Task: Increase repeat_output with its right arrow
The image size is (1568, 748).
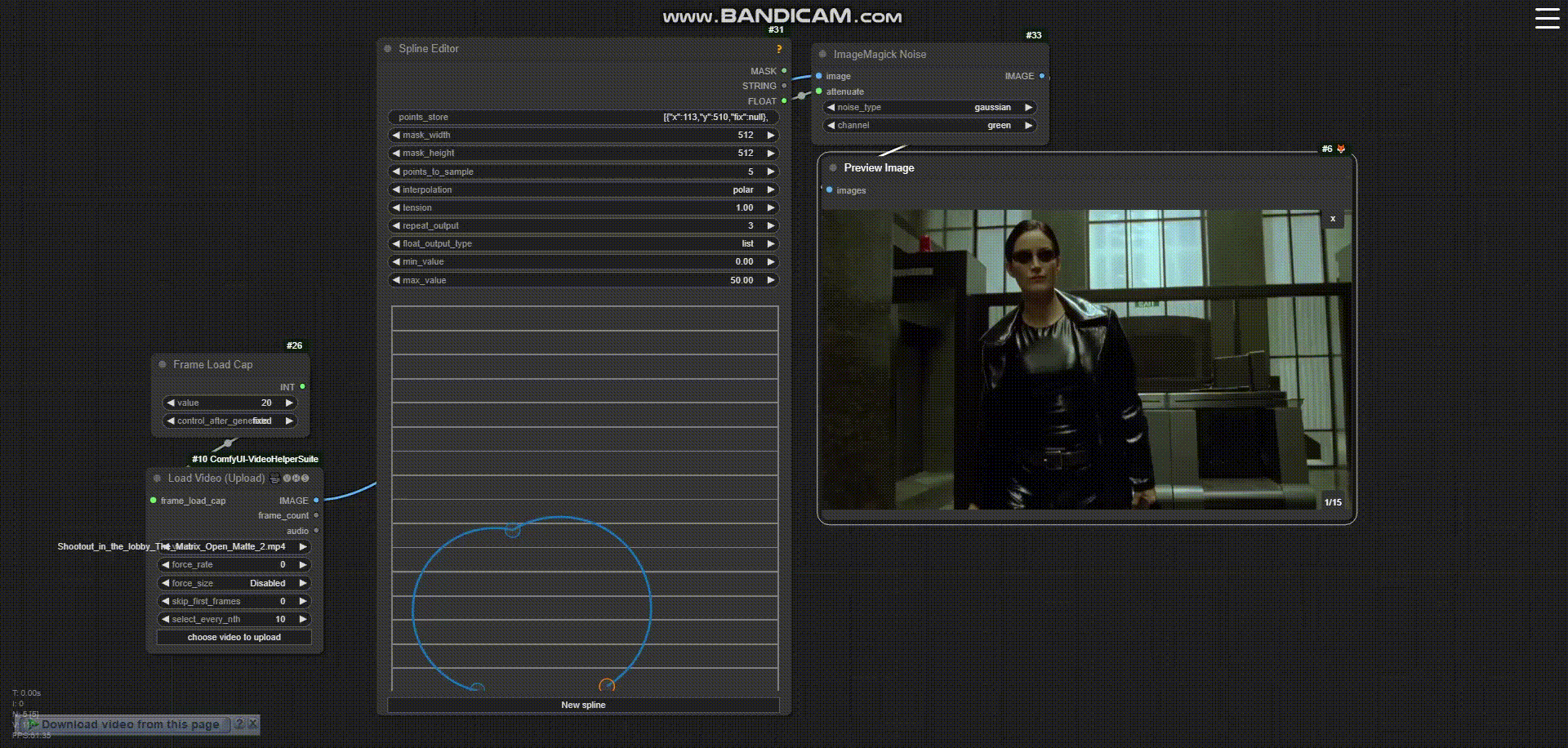Action: 770,226
